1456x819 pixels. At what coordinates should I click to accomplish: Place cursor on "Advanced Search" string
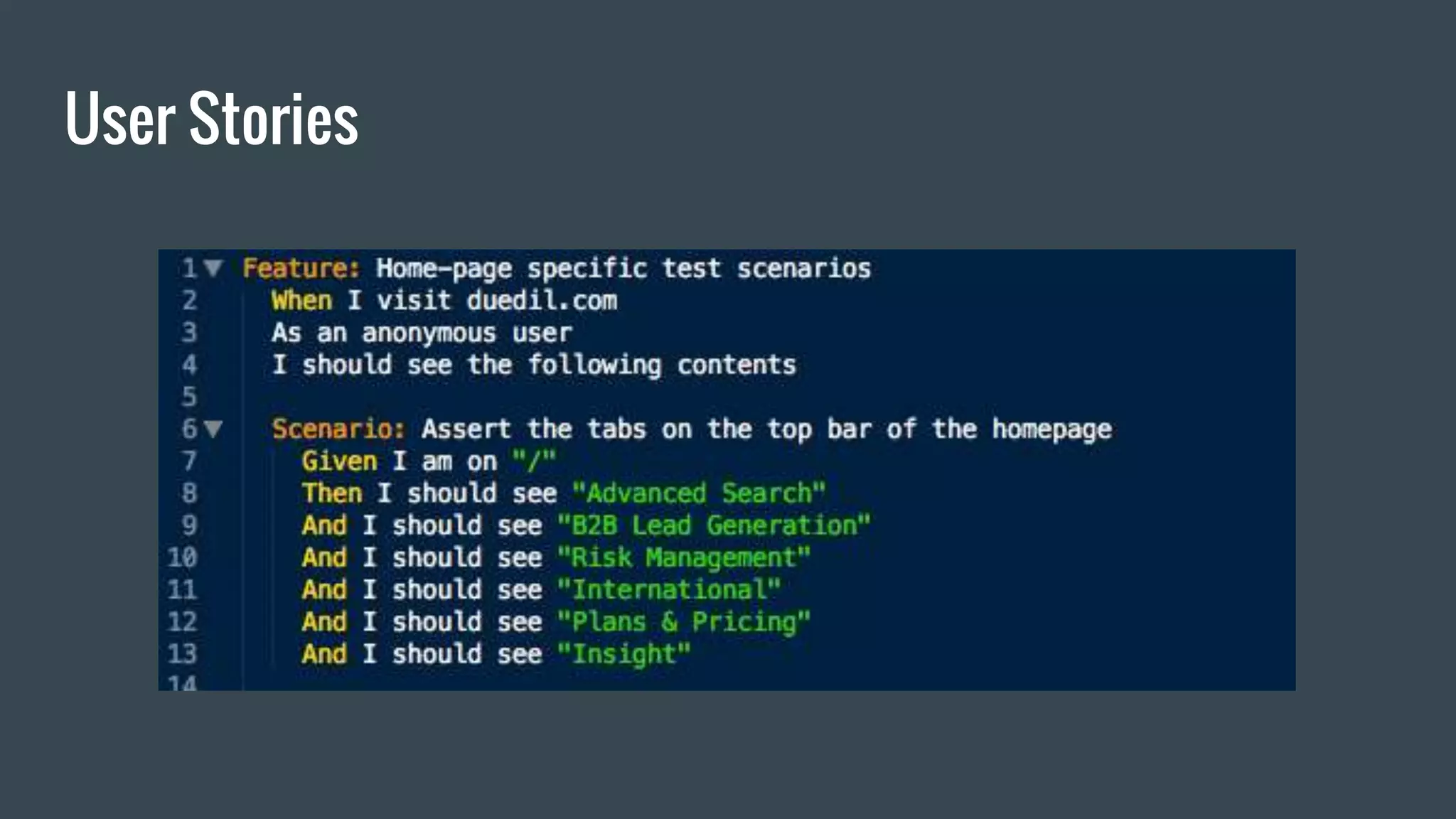click(698, 493)
